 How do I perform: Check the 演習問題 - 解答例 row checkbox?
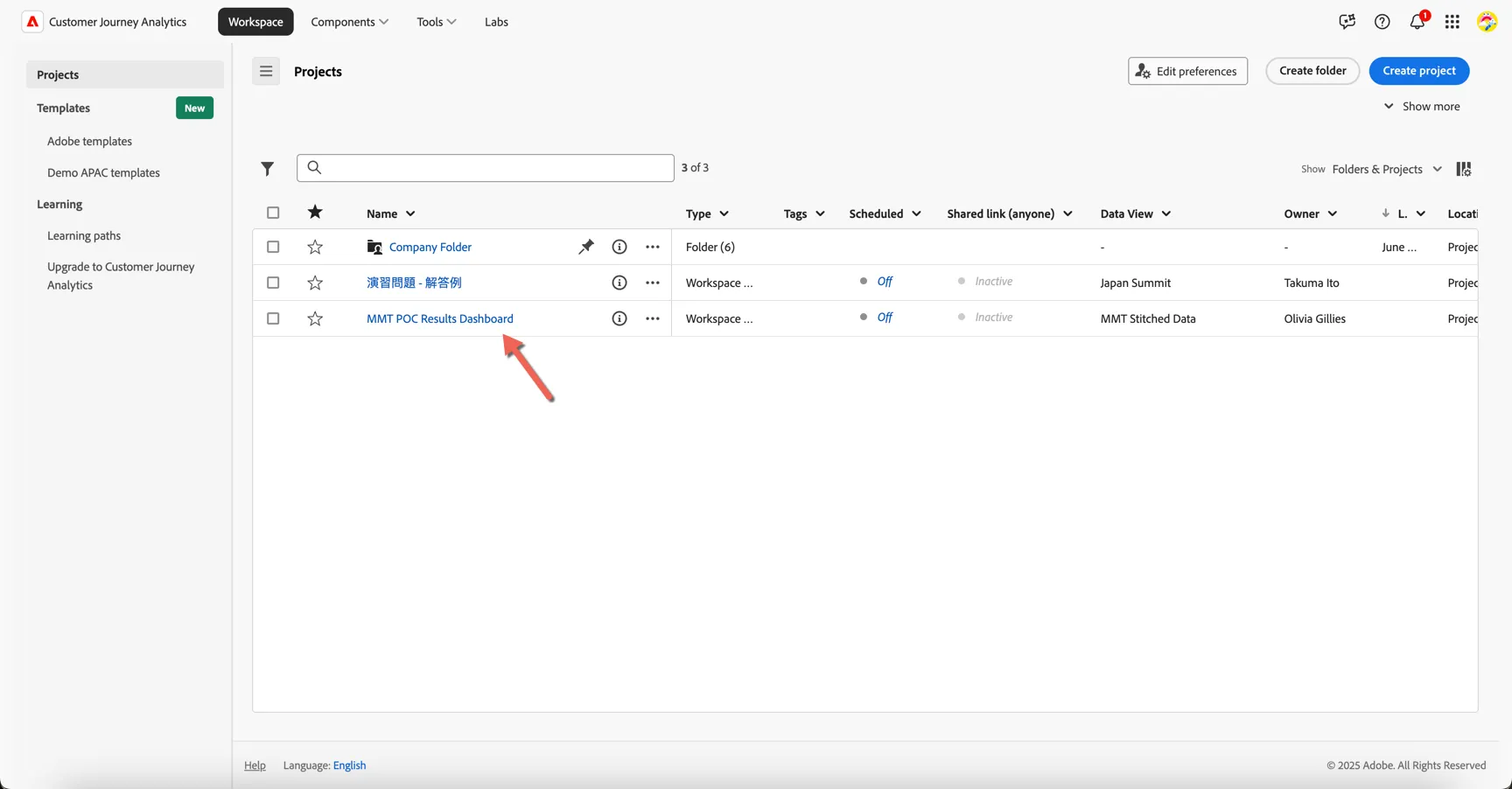click(273, 283)
